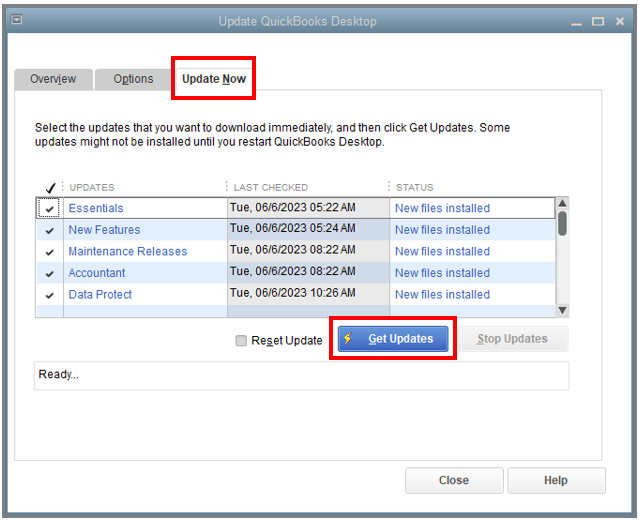
Task: Click the Ready... status message box
Action: (302, 376)
